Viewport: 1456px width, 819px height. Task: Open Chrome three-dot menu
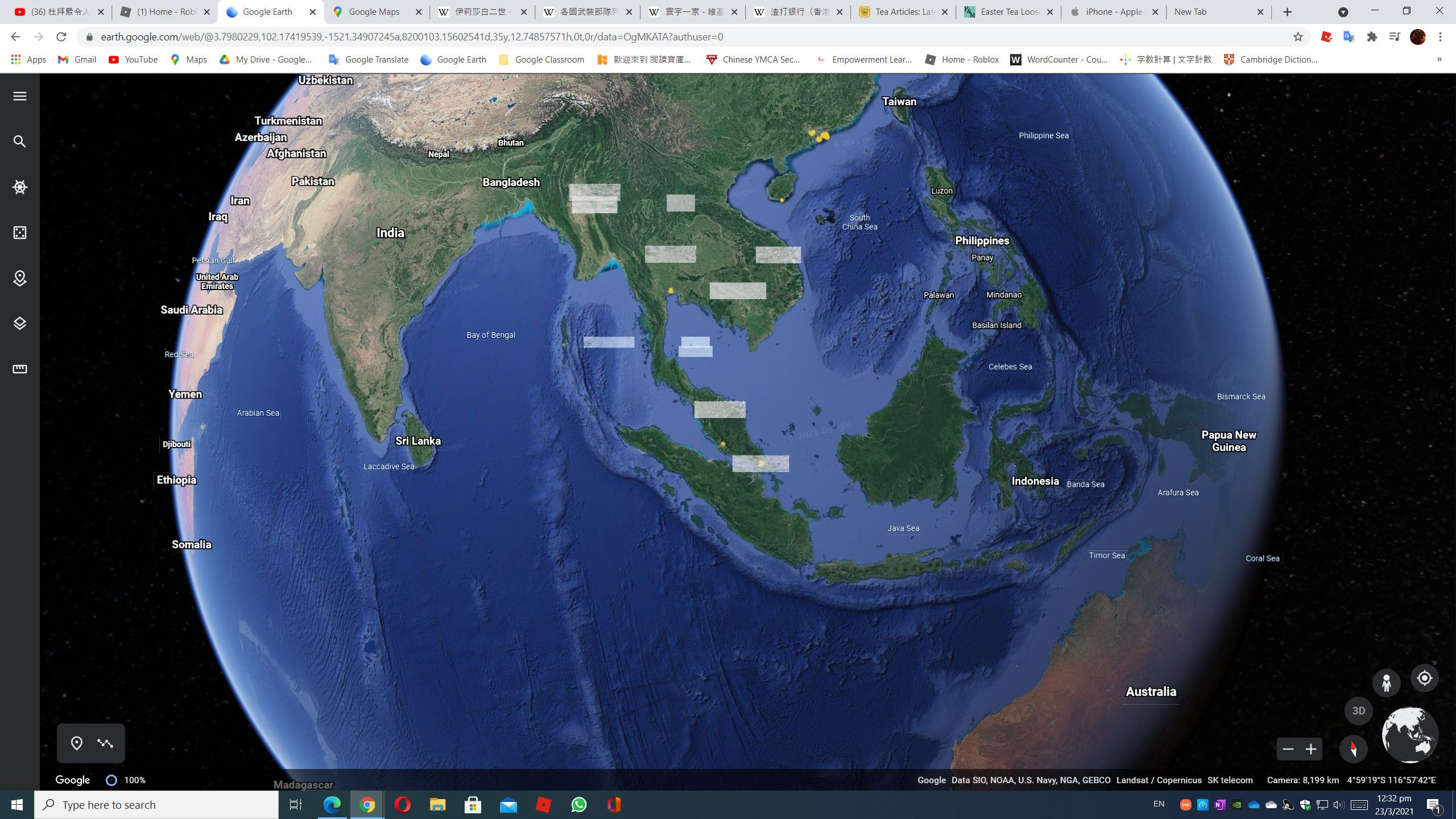point(1440,37)
